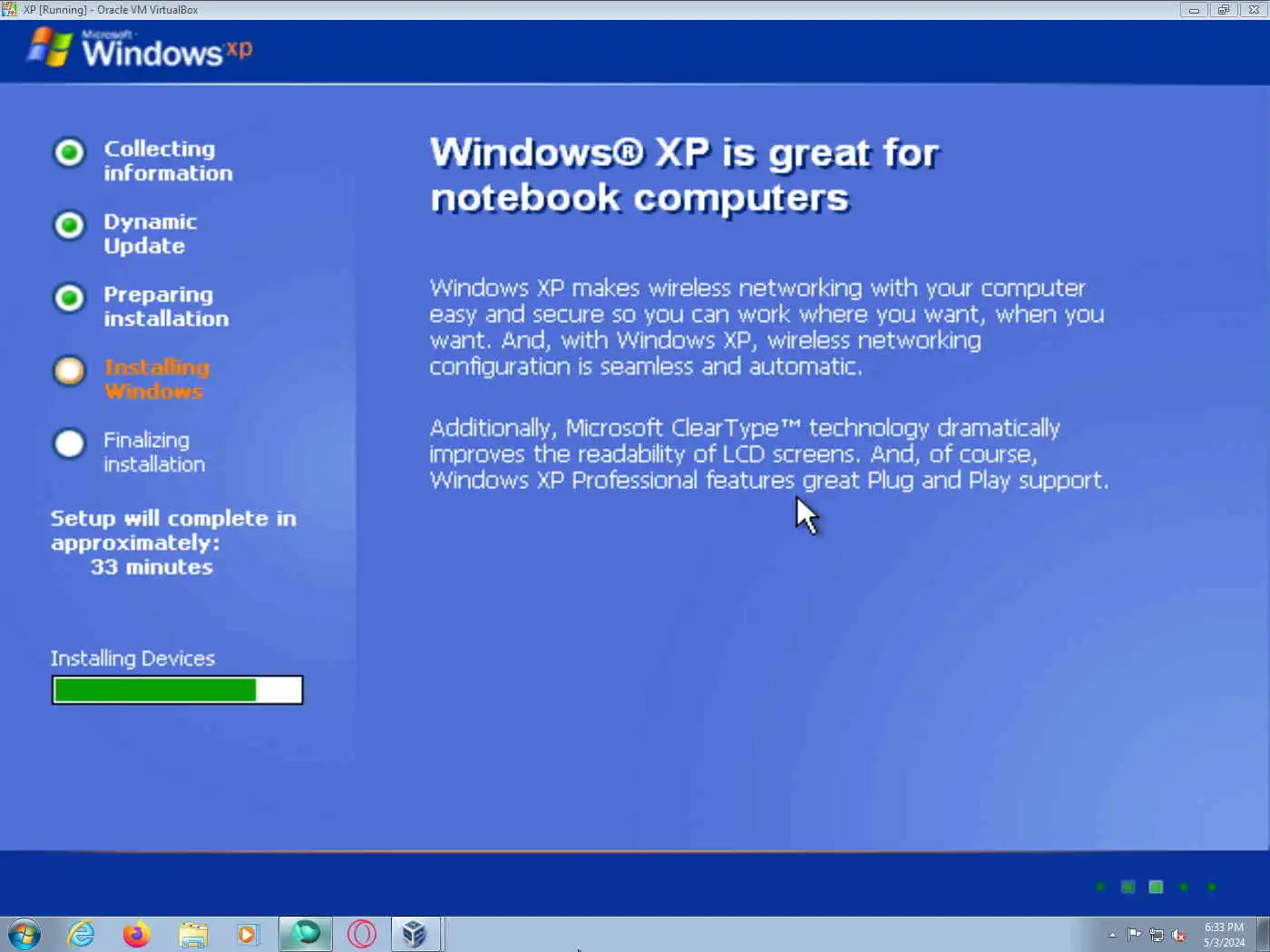This screenshot has height=952, width=1270.
Task: Launch Internet Explorer from the taskbar
Action: [82, 934]
